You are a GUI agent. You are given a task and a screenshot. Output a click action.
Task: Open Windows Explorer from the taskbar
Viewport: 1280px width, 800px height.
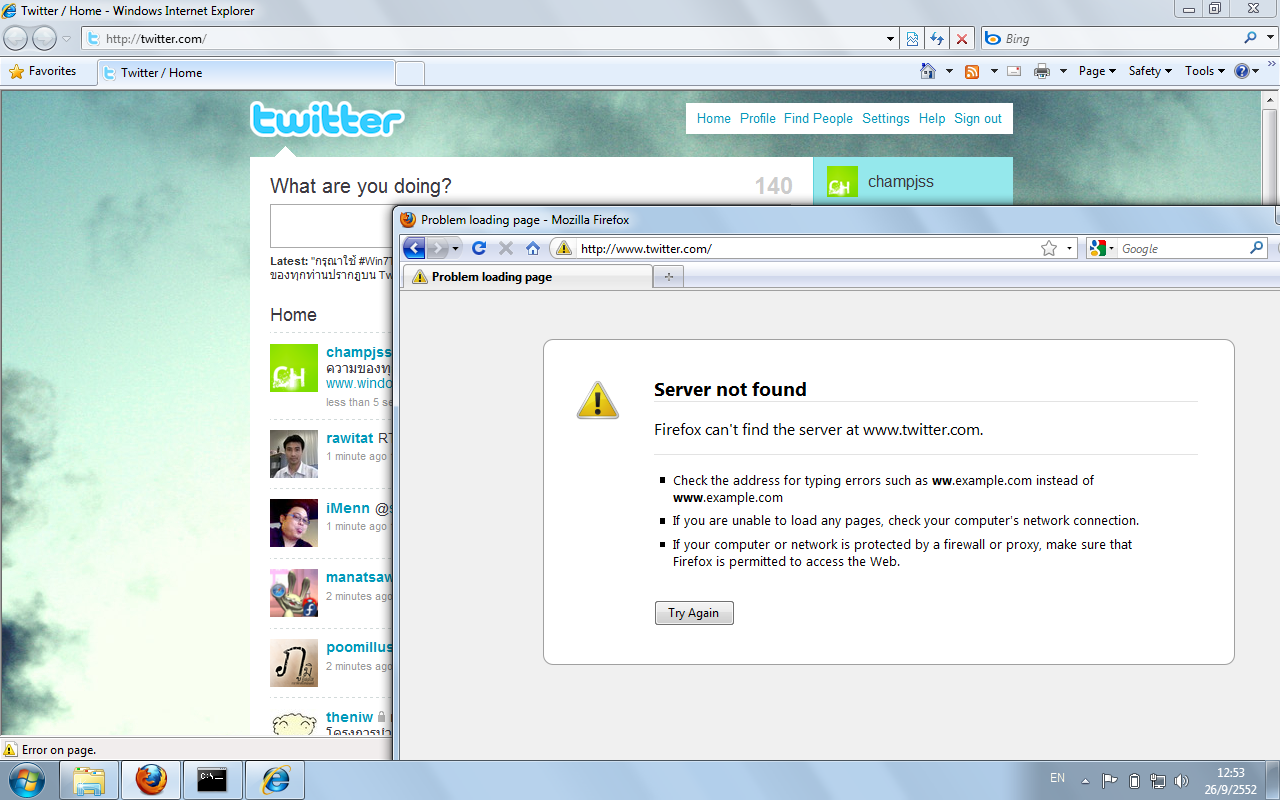click(89, 779)
